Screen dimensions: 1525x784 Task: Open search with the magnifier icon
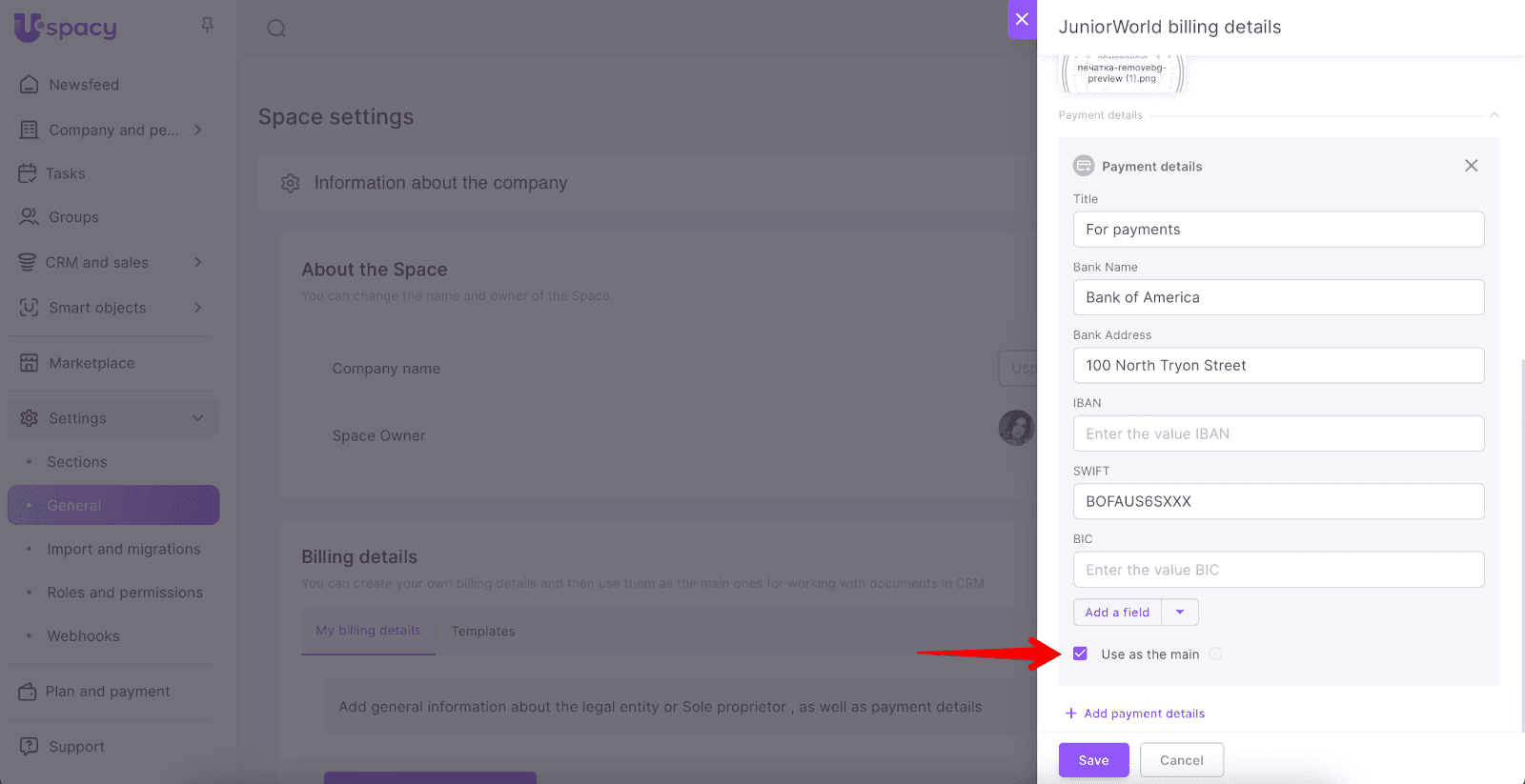[276, 29]
